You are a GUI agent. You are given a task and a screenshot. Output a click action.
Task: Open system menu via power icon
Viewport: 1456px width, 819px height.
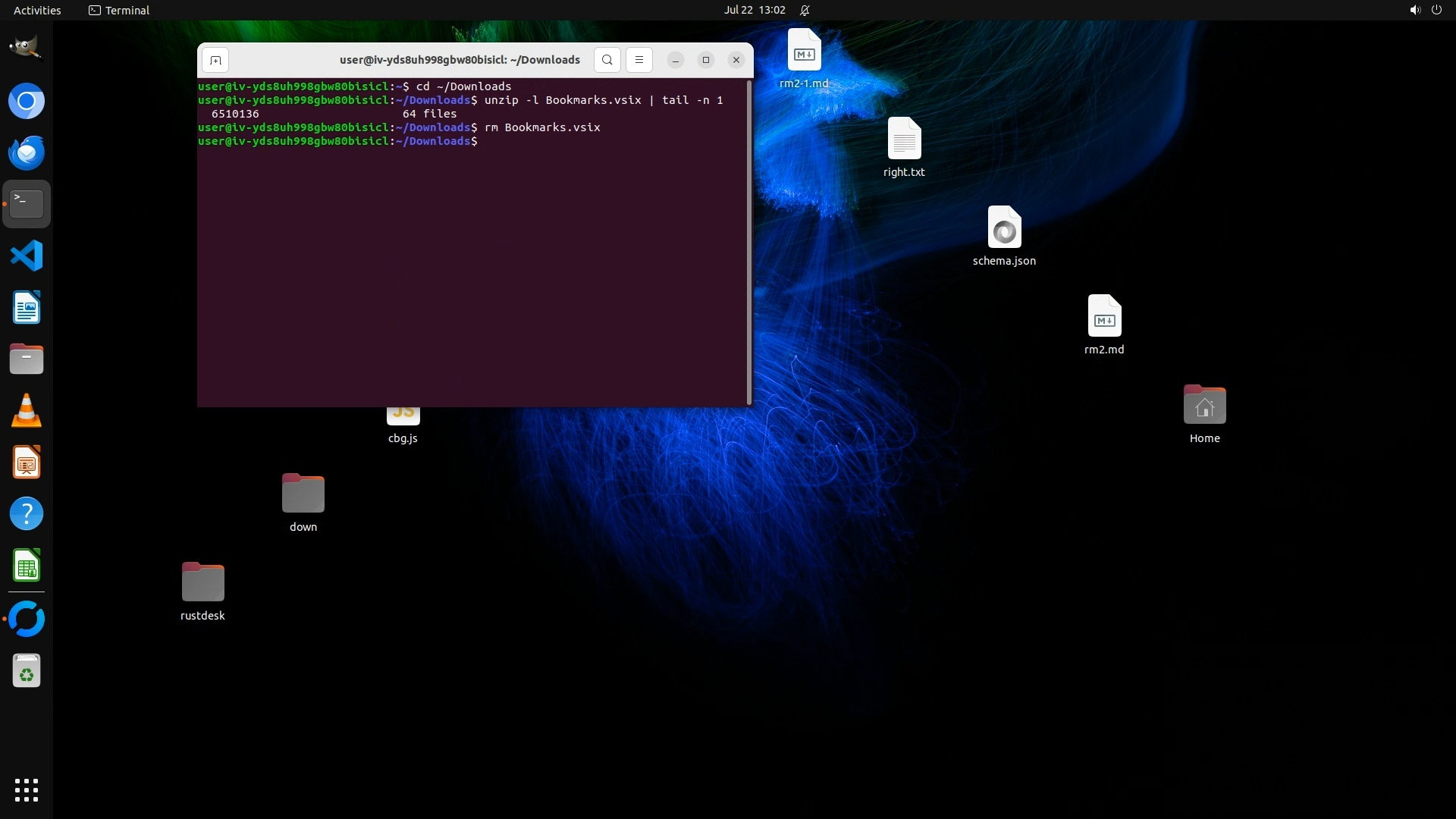point(1436,10)
